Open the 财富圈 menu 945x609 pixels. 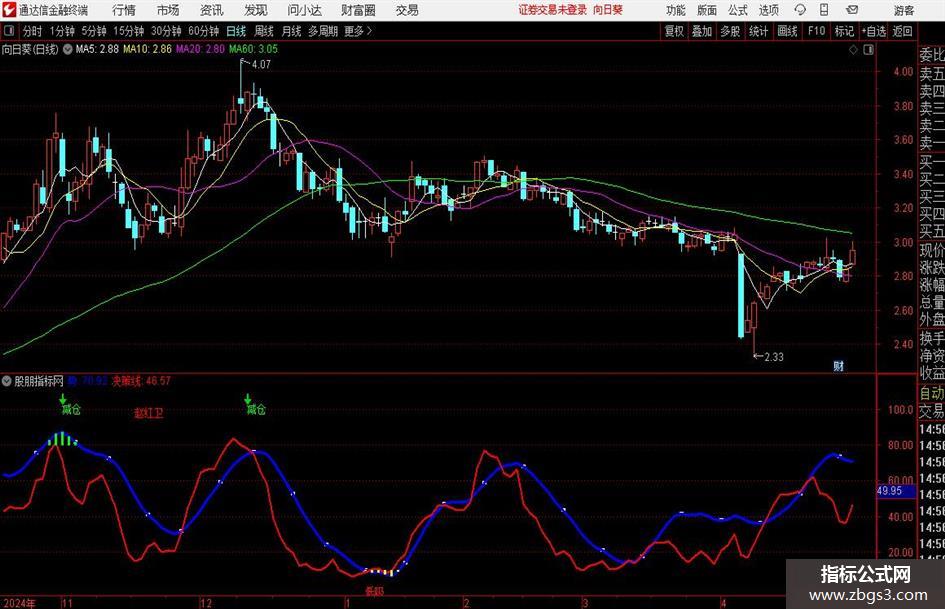pos(358,10)
